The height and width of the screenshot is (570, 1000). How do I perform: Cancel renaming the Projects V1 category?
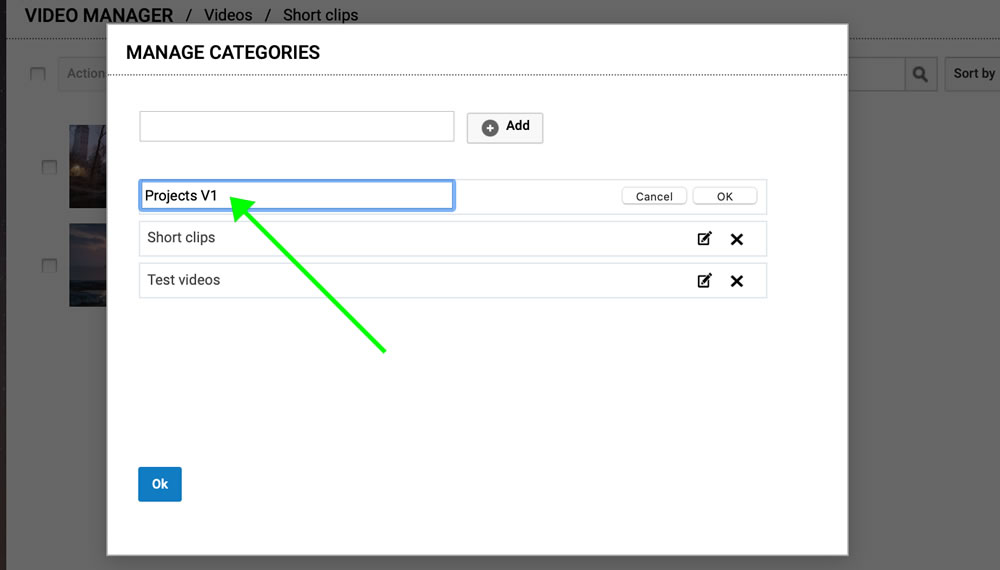tap(654, 196)
